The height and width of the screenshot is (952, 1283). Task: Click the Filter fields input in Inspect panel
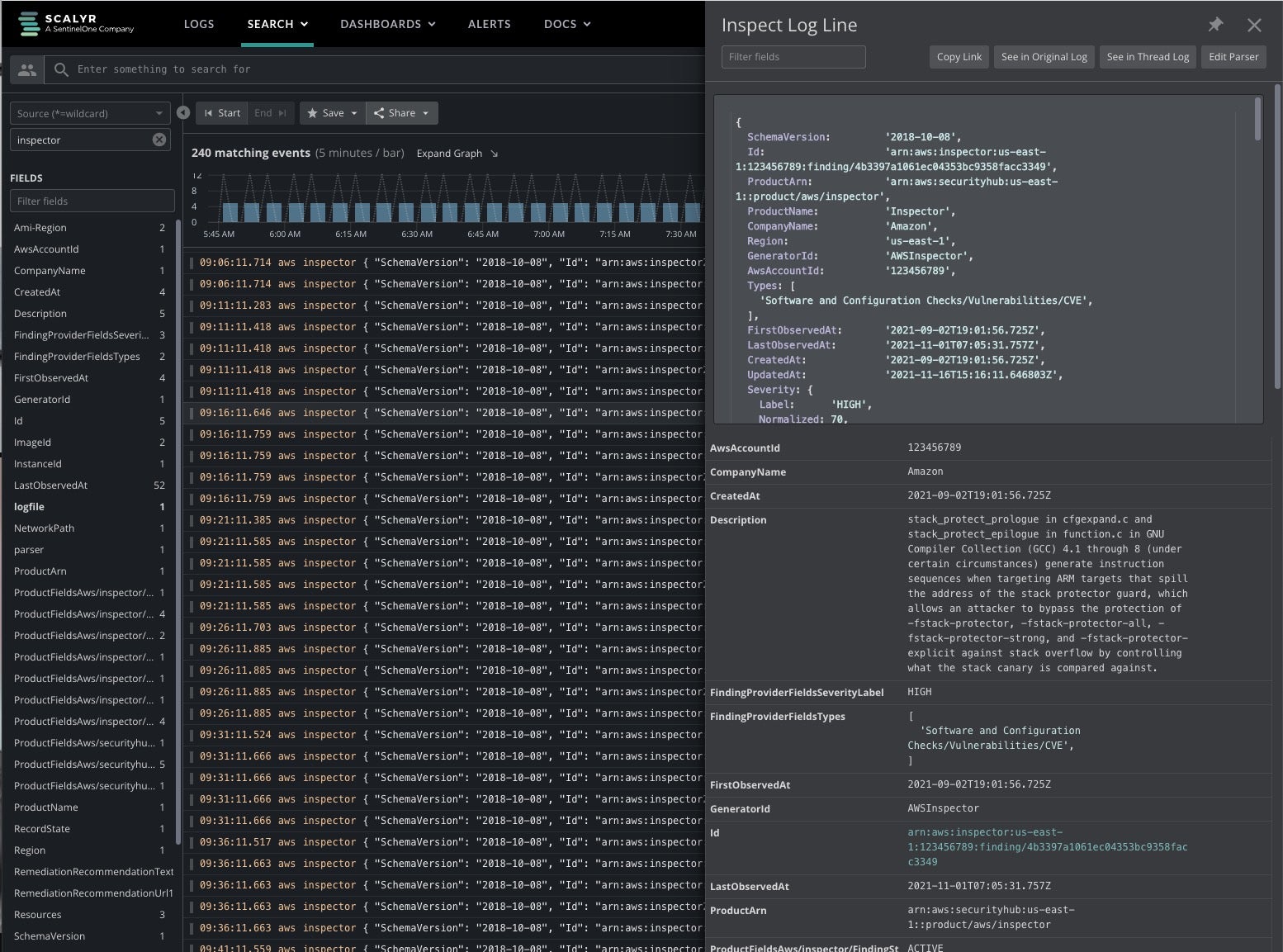[793, 57]
